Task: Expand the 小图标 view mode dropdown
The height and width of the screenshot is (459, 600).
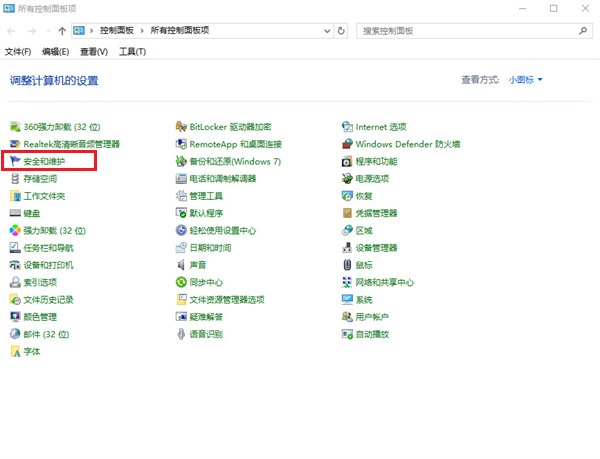Action: [x=525, y=80]
